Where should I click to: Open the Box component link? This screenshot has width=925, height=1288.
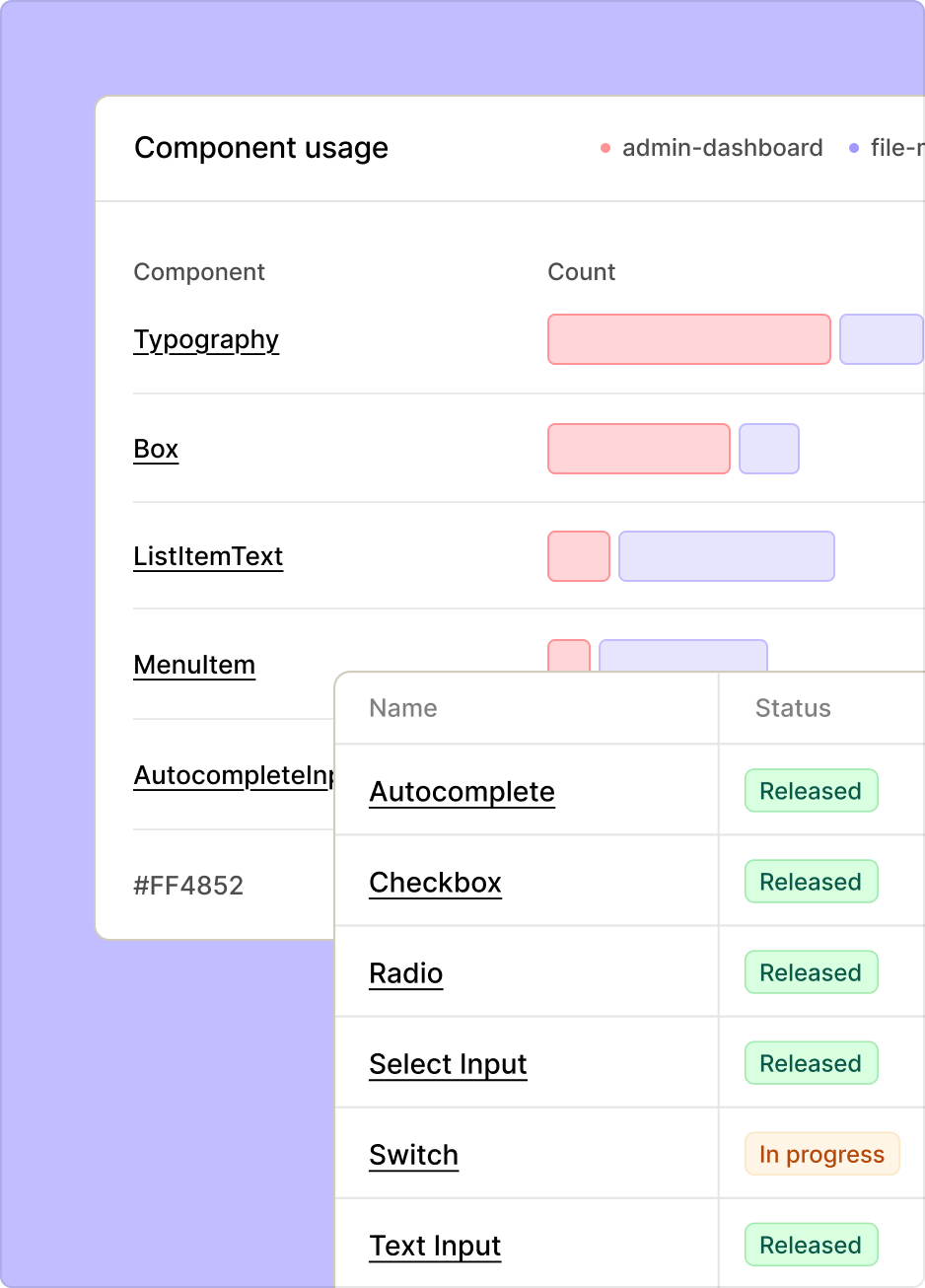click(156, 450)
